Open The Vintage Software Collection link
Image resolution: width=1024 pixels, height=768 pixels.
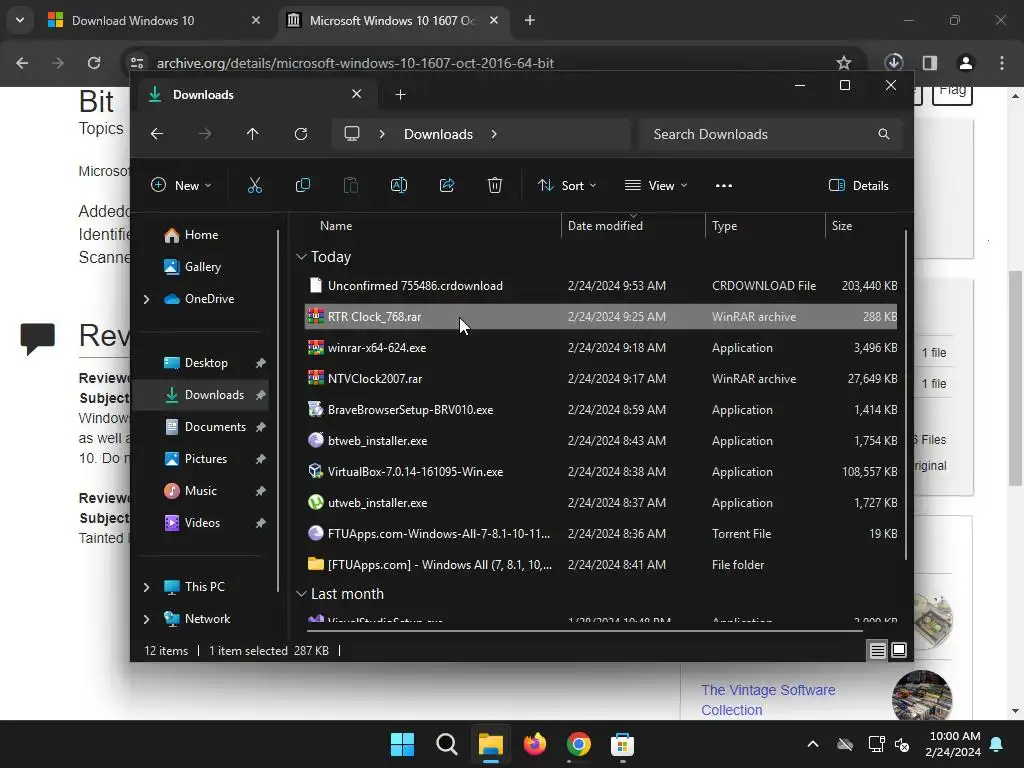(x=768, y=700)
